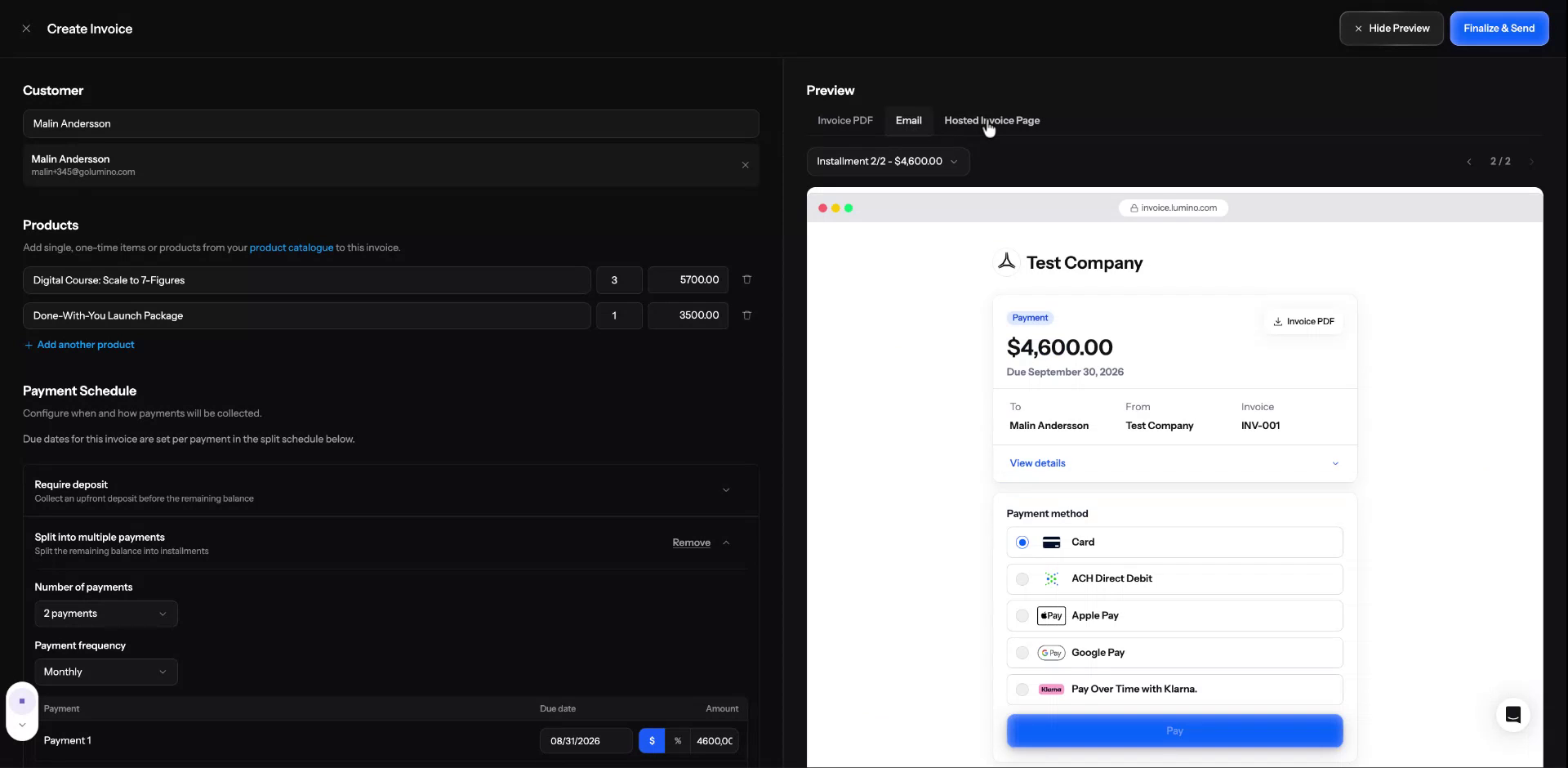This screenshot has height=768, width=1568.
Task: Expand the recorder widget chevron
Action: pos(22,725)
